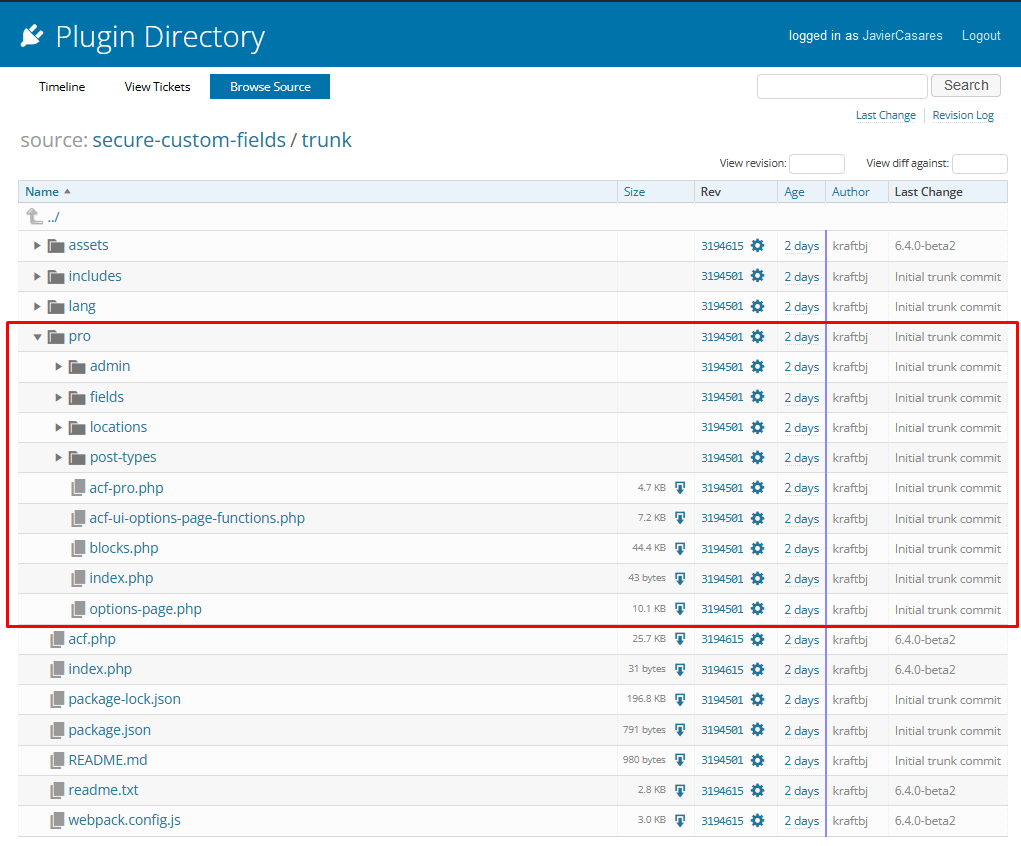This screenshot has height=846, width=1021.
Task: Open the View Tickets tab
Action: tap(158, 87)
